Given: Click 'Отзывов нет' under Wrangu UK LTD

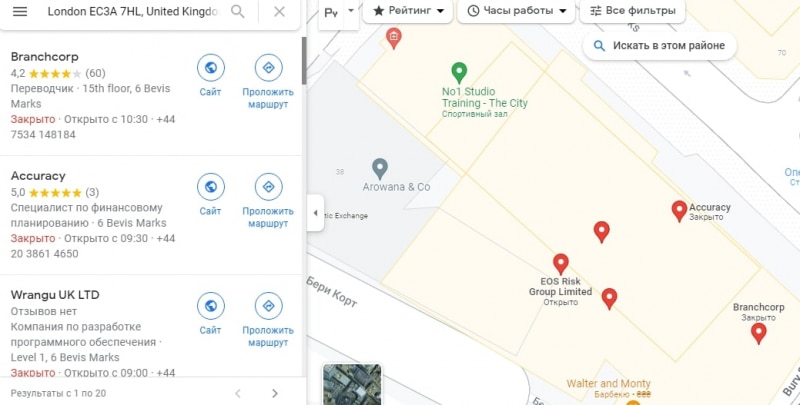Looking at the screenshot, I should (x=43, y=311).
